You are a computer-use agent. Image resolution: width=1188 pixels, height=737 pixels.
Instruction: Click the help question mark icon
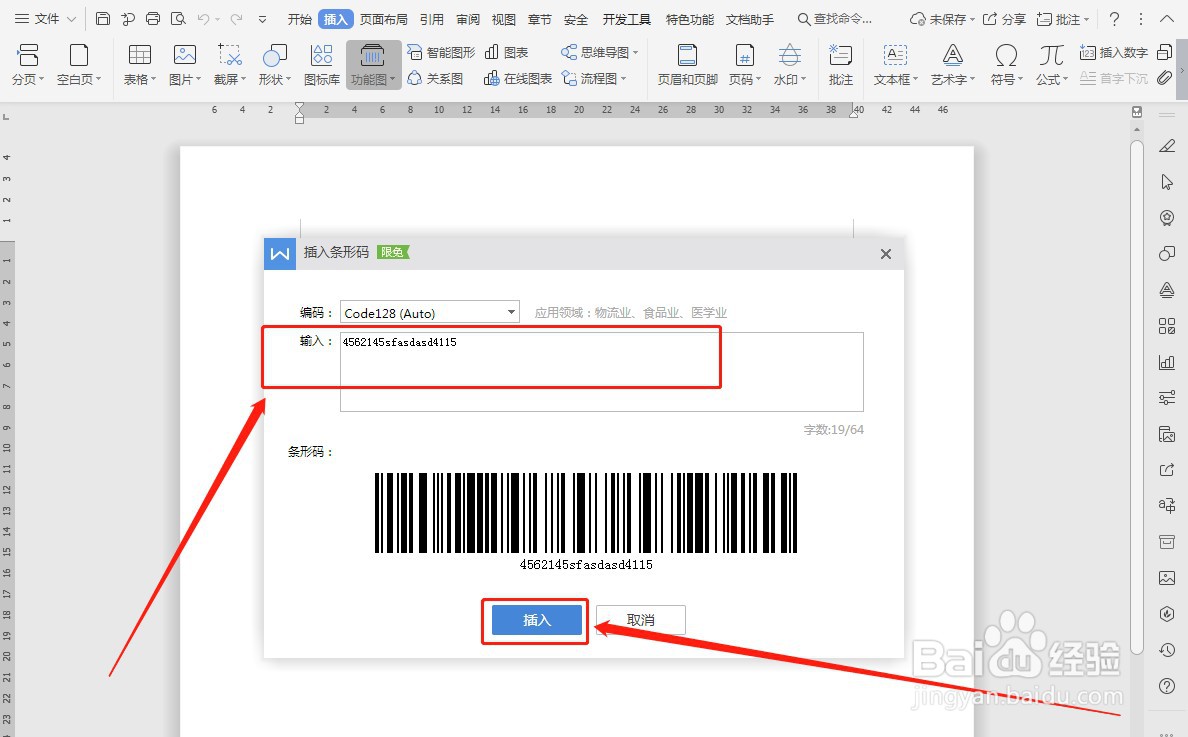[x=1114, y=19]
